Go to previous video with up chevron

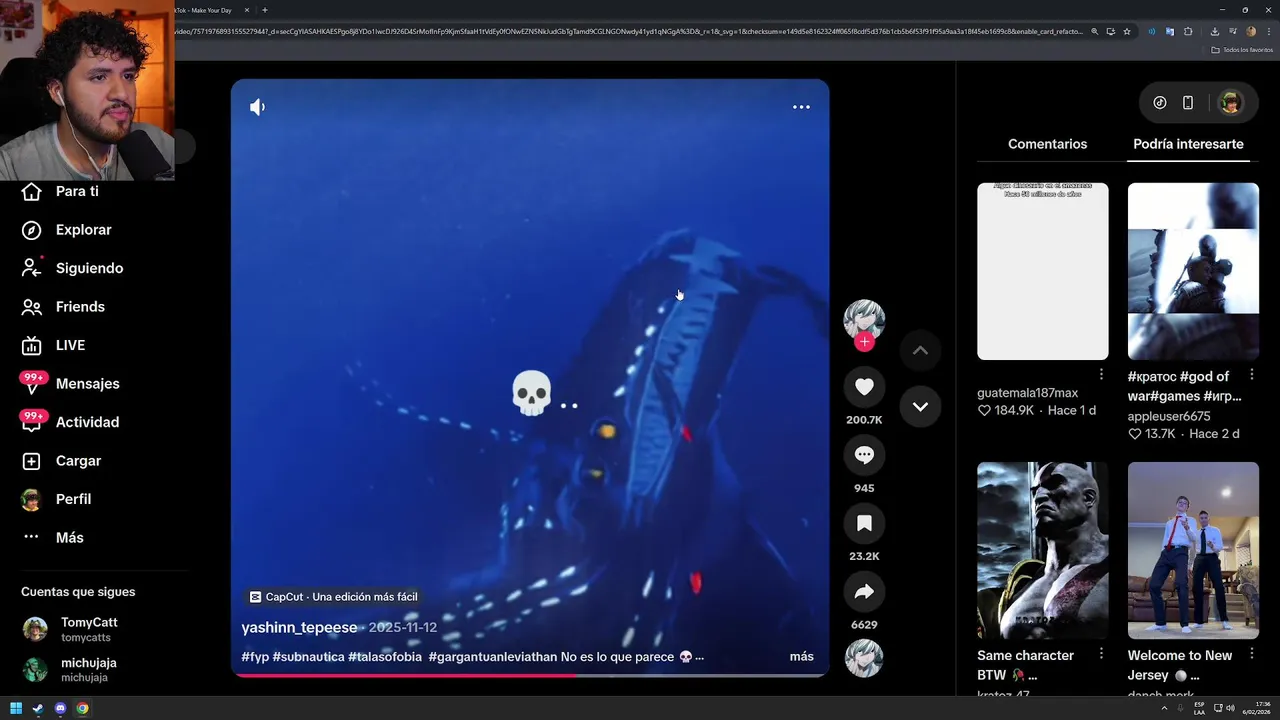pyautogui.click(x=920, y=350)
